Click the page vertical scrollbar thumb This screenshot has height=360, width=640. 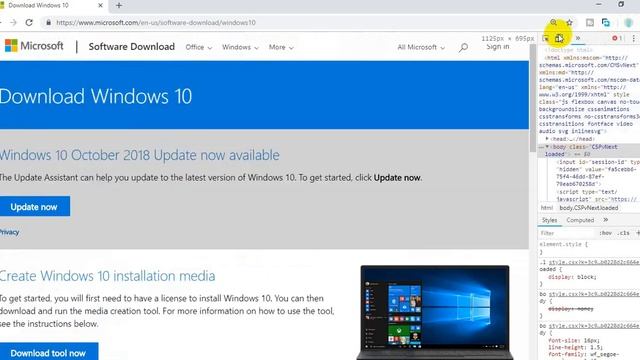pyautogui.click(x=533, y=98)
